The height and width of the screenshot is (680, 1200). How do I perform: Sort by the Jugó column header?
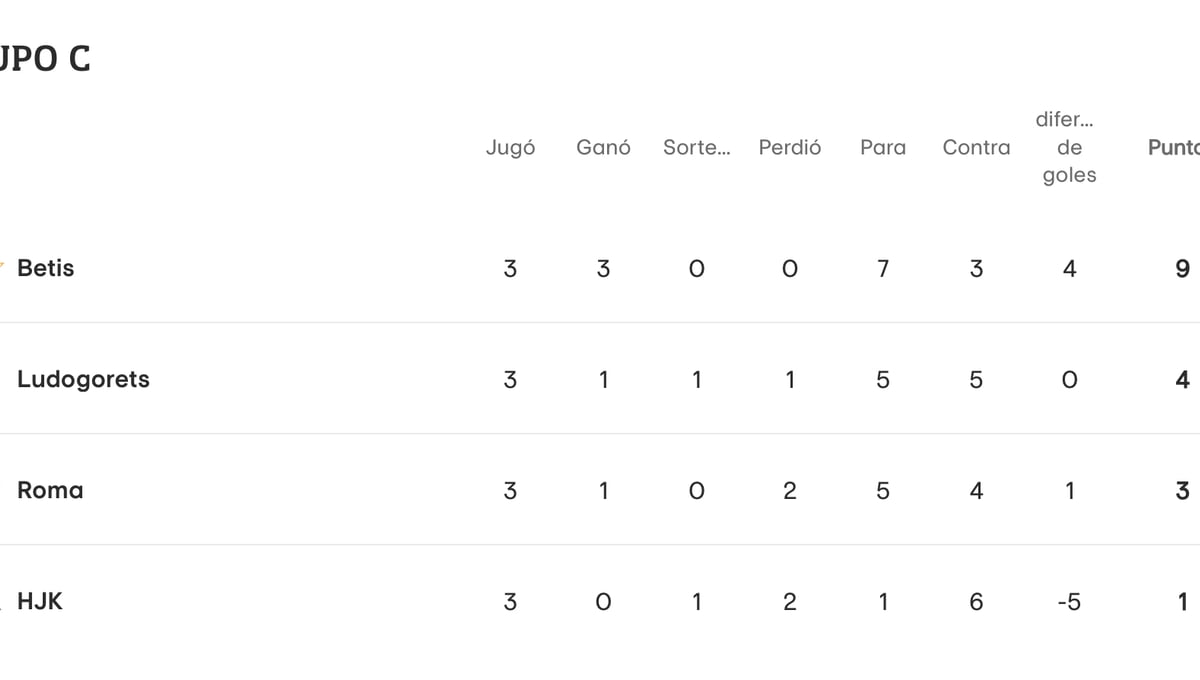(x=510, y=147)
